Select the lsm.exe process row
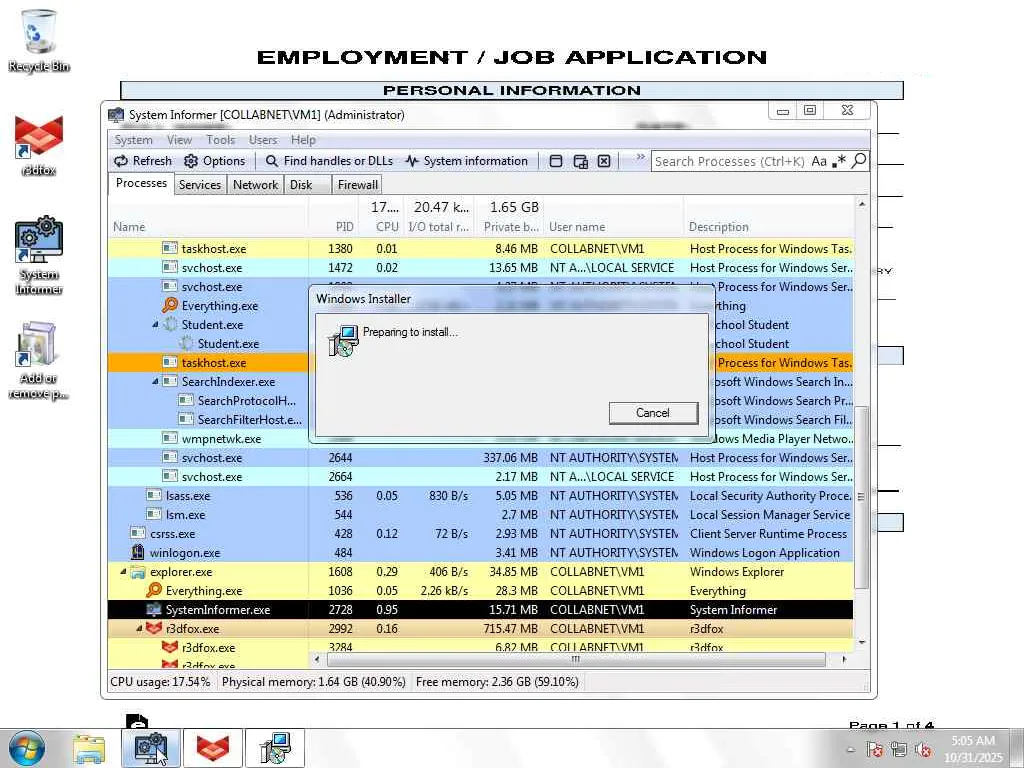This screenshot has width=1024, height=768. (x=480, y=515)
